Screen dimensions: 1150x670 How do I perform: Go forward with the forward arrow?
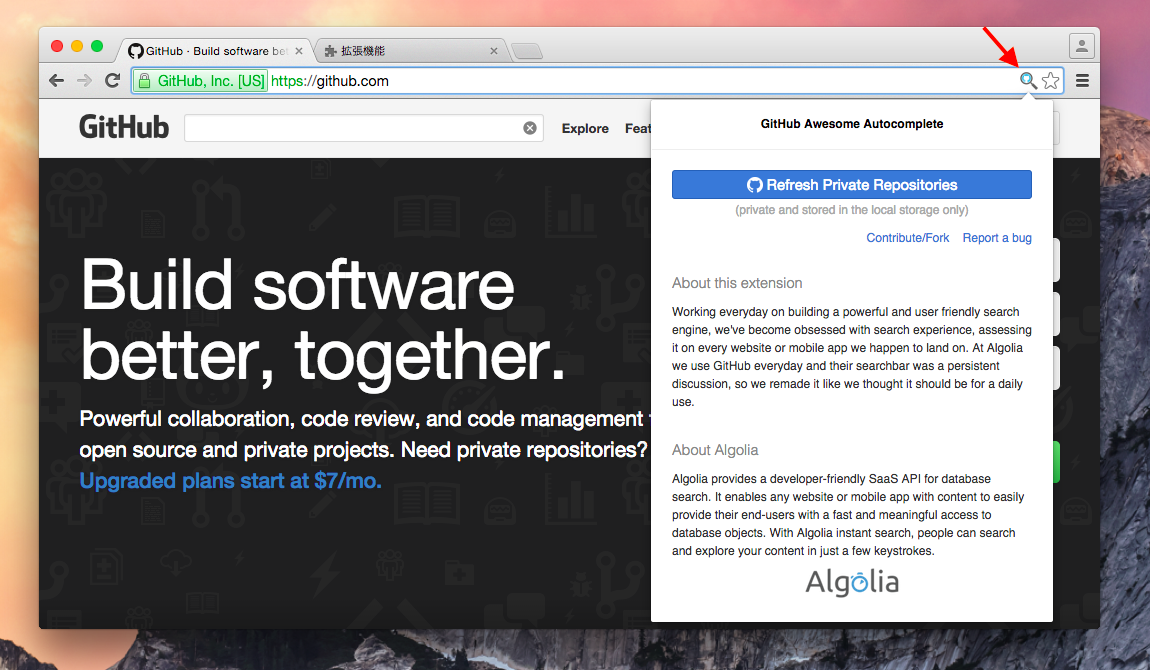(x=84, y=81)
